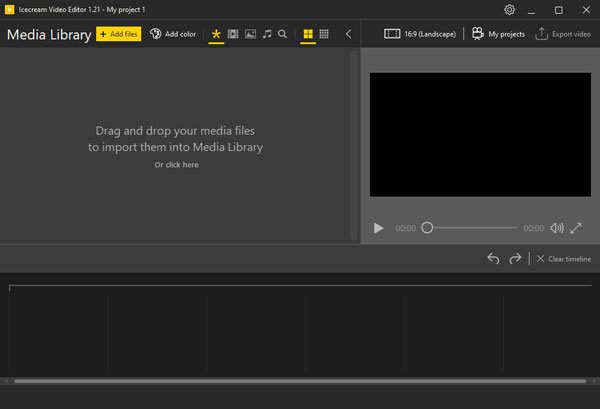Viewport: 600px width, 409px height.
Task: Open media library search magnifier
Action: 283,34
